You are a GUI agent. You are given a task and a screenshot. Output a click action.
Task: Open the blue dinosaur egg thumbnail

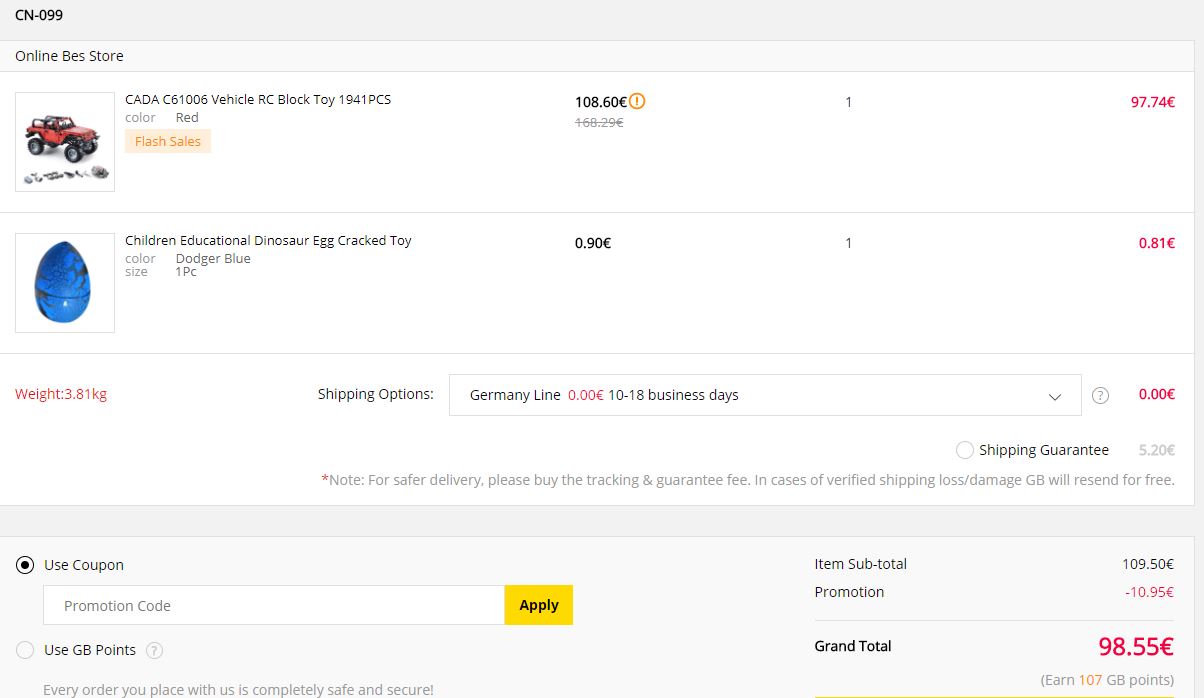(x=65, y=283)
